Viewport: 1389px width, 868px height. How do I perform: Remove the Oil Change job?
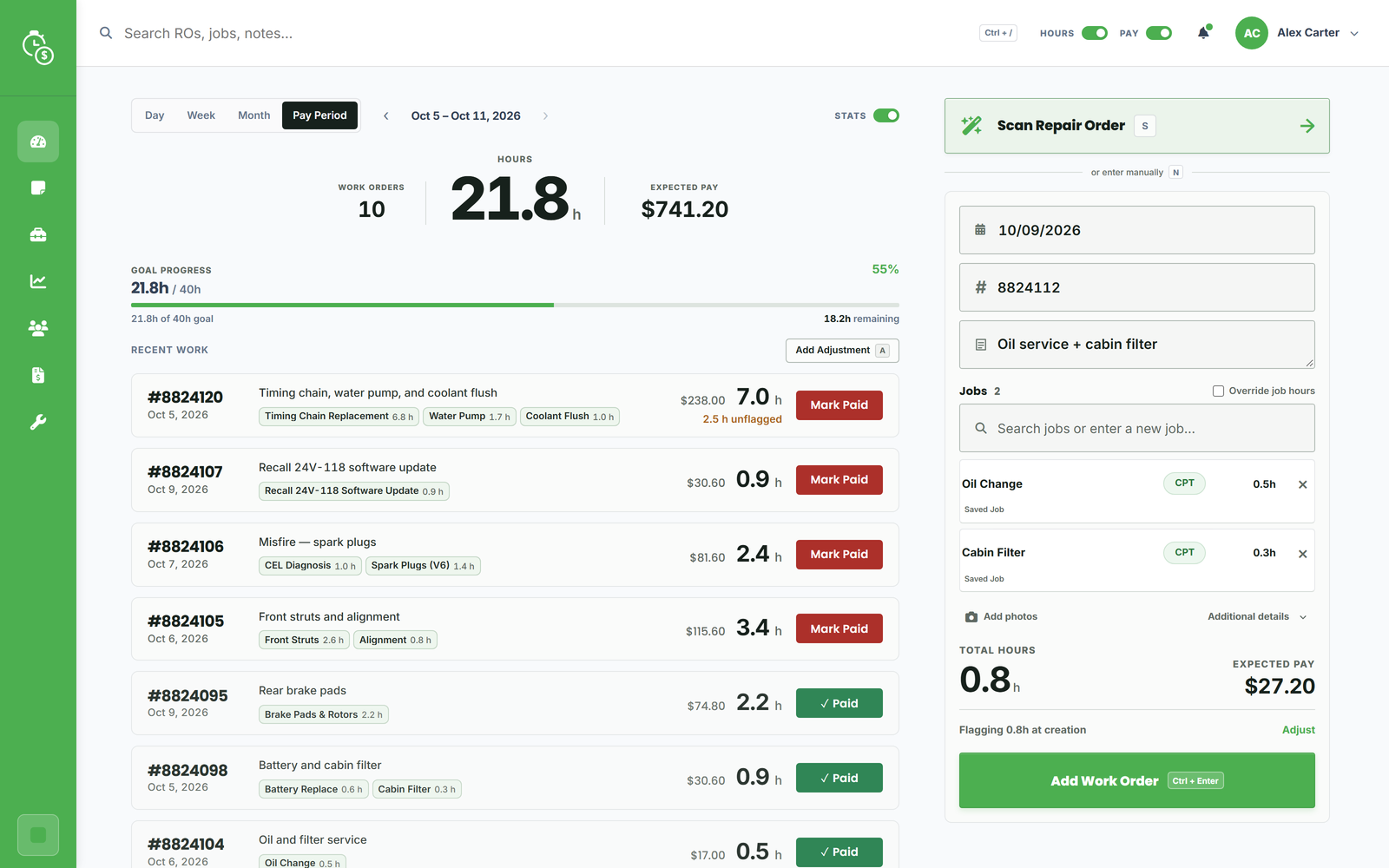[x=1303, y=484]
